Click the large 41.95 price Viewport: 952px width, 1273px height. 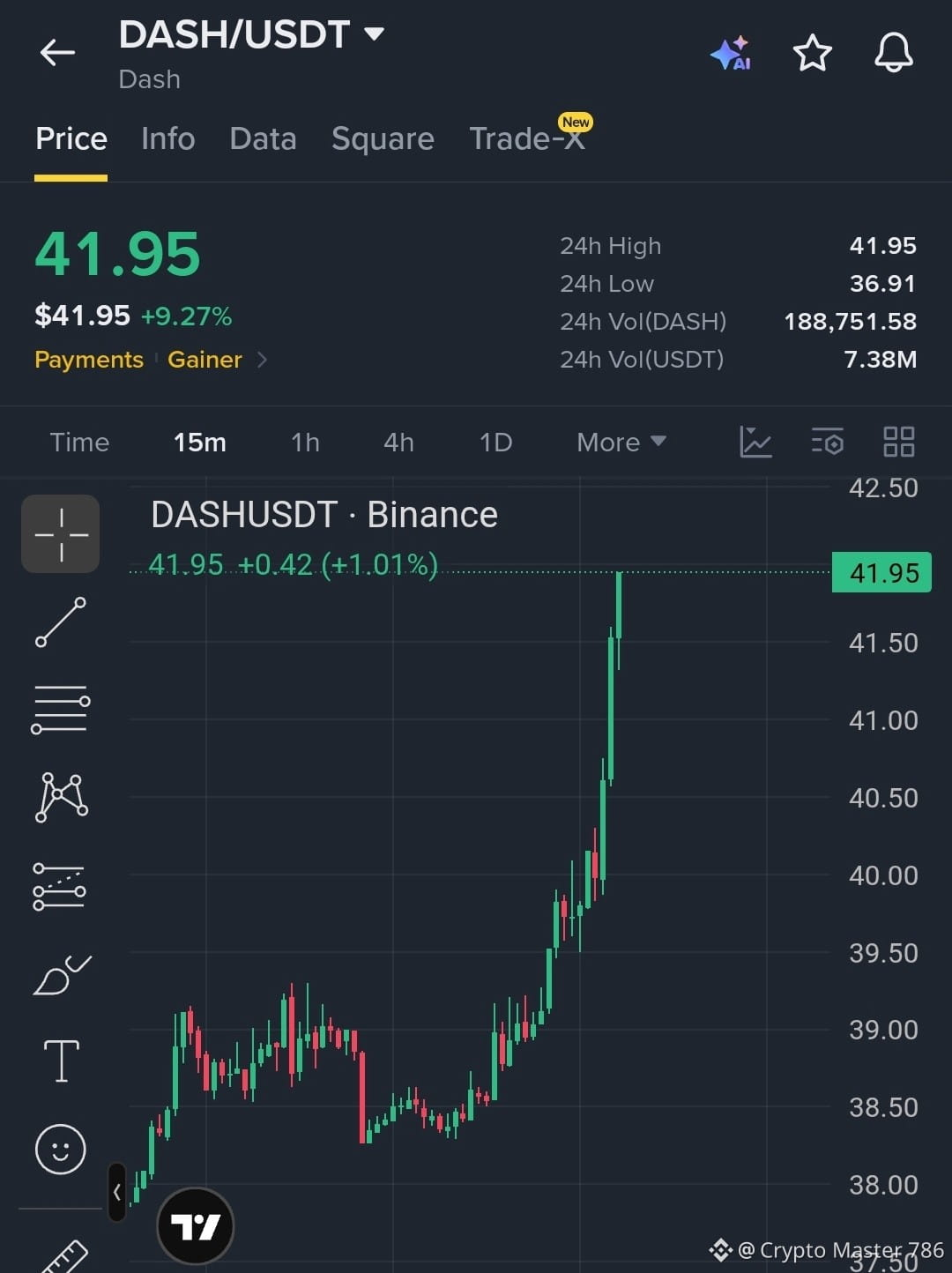(118, 254)
